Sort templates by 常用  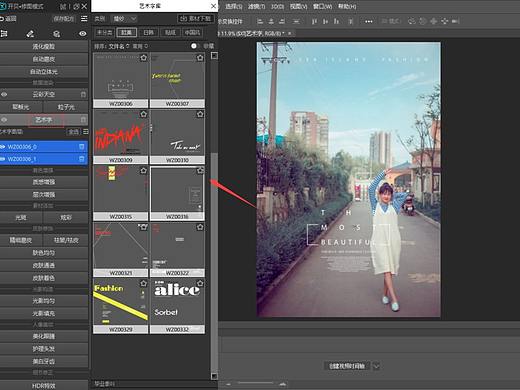pyautogui.click(x=140, y=46)
